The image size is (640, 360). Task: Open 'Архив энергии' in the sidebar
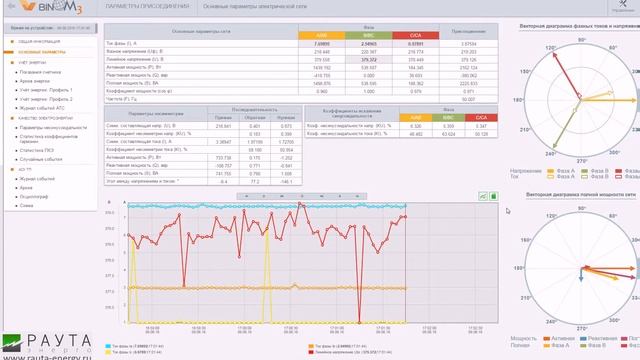35,81
